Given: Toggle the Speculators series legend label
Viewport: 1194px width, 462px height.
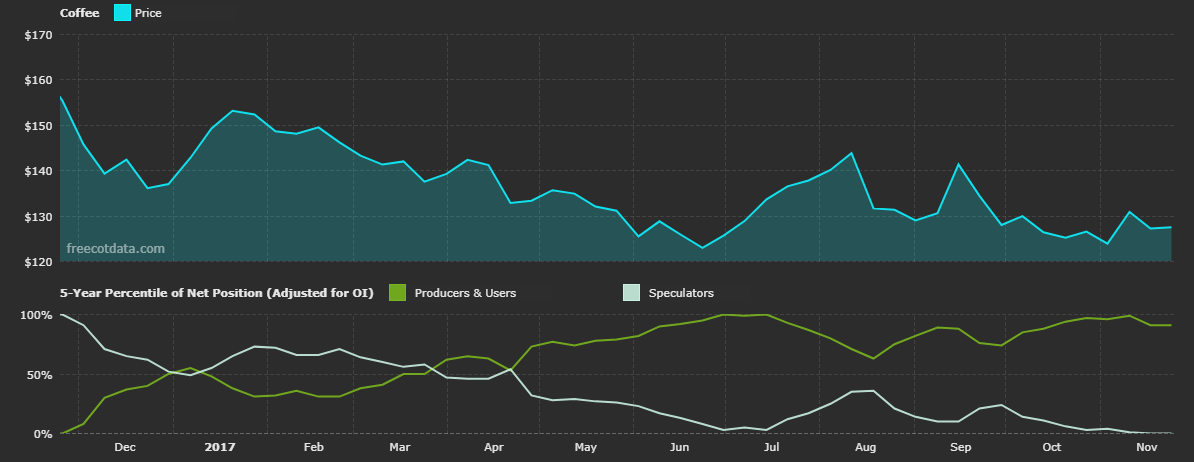Looking at the screenshot, I should (681, 293).
